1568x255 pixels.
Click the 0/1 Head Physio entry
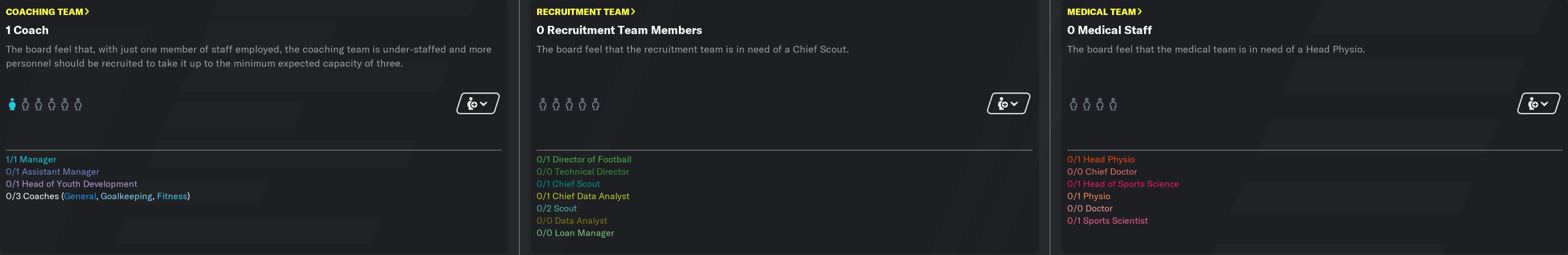1100,159
